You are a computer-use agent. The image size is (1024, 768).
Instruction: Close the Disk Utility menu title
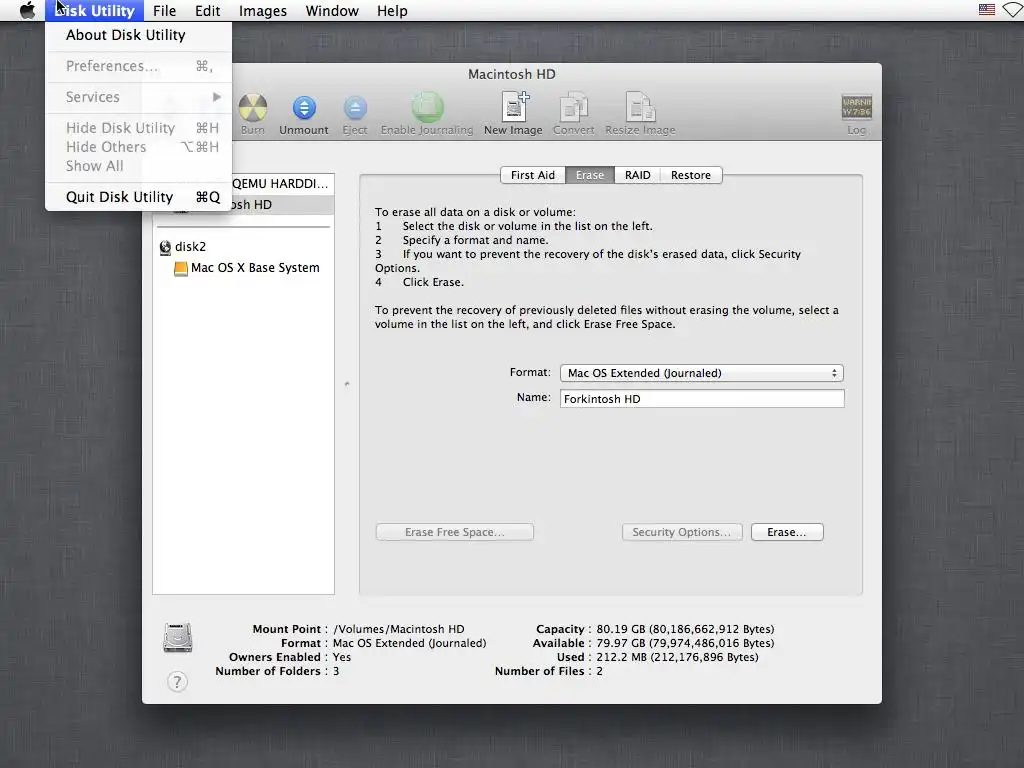95,10
